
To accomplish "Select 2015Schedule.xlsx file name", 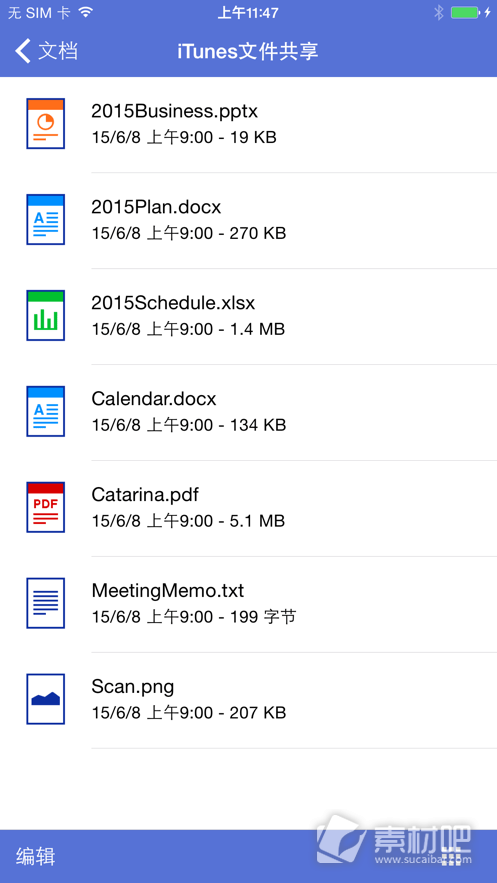I will [173, 303].
